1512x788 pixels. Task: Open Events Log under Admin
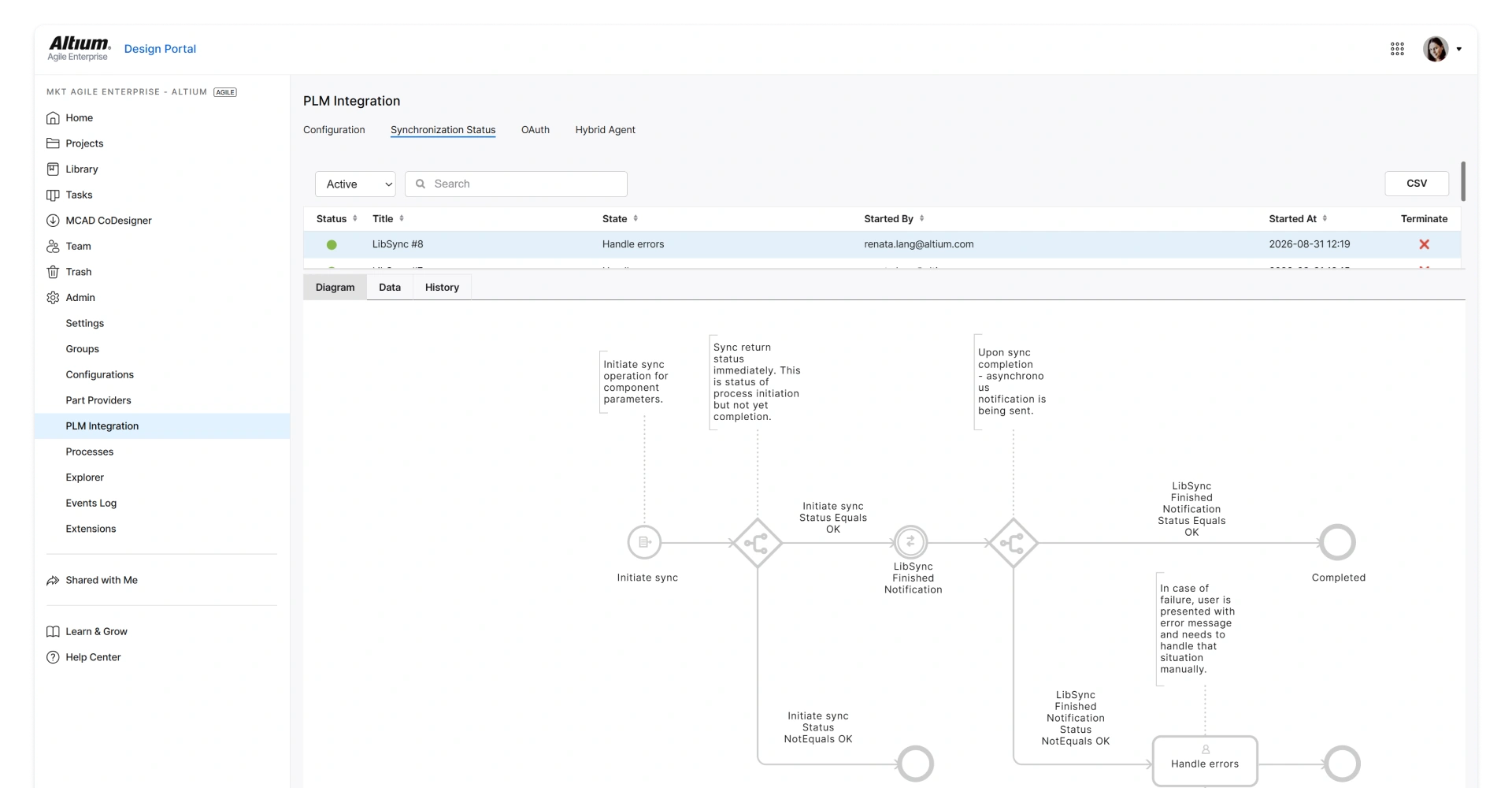pyautogui.click(x=91, y=503)
